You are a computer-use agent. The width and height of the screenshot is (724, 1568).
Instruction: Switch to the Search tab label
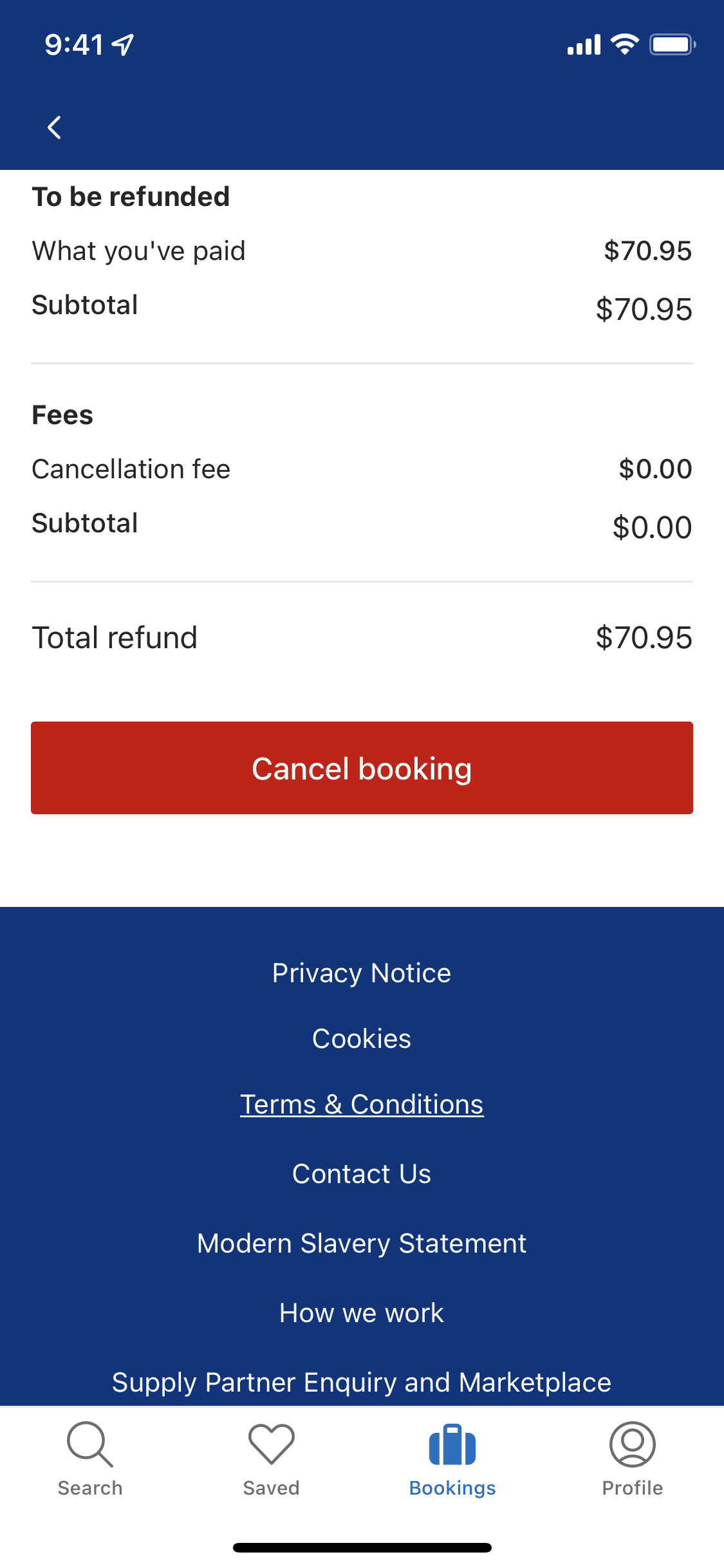coord(90,1488)
